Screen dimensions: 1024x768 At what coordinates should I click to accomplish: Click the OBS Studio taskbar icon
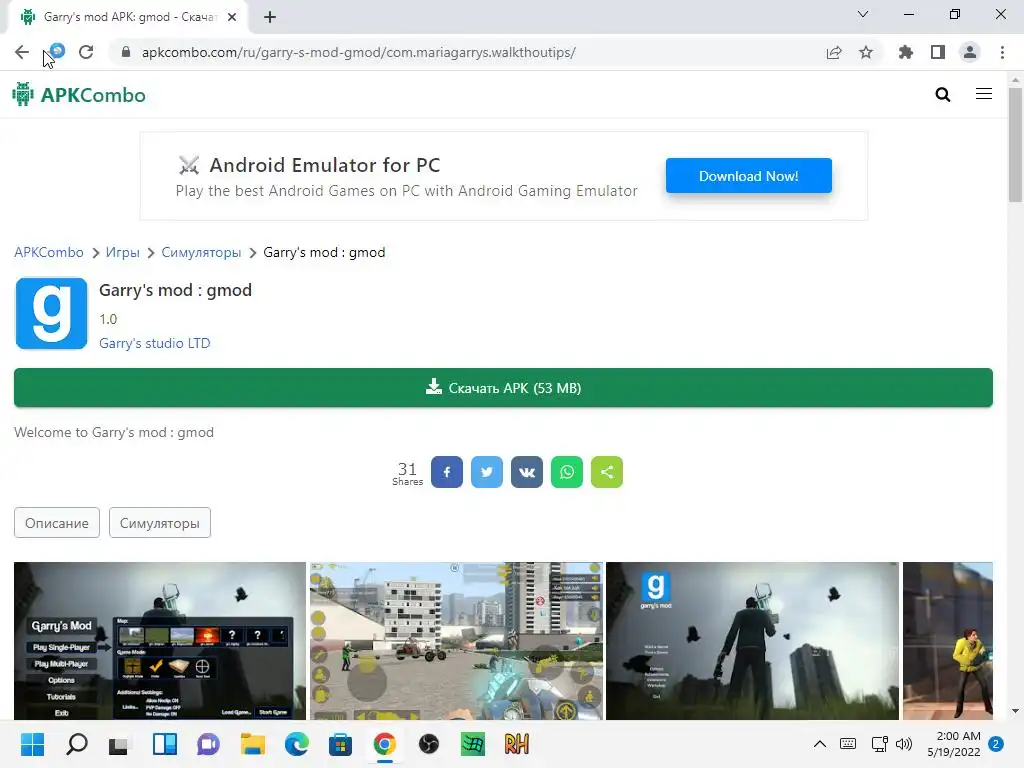(429, 744)
